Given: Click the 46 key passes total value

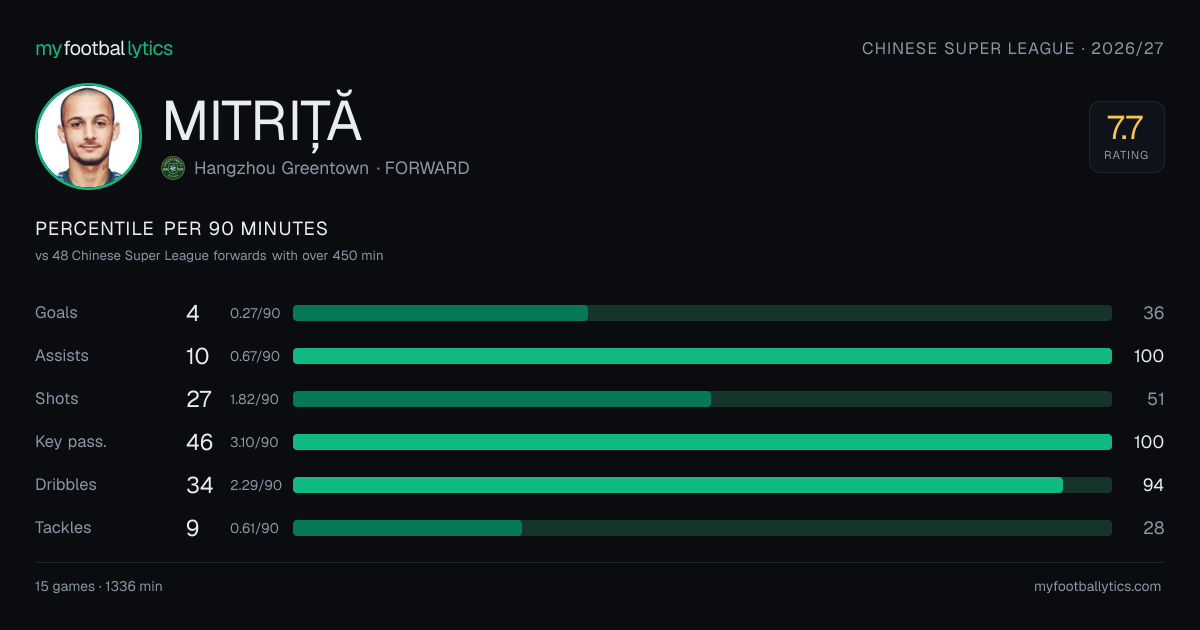Looking at the screenshot, I should point(200,442).
